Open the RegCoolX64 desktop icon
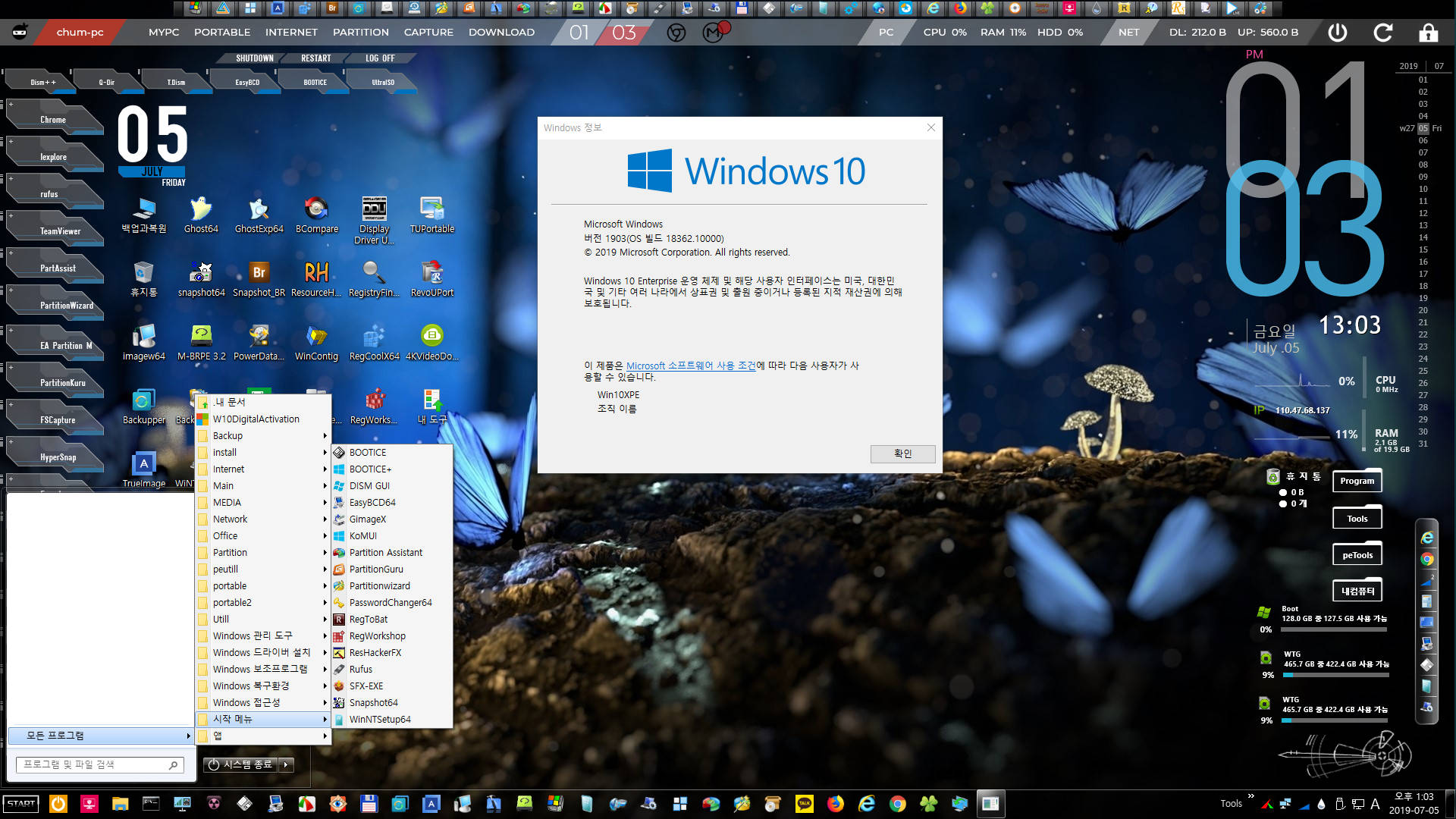This screenshot has height=819, width=1456. [x=374, y=343]
